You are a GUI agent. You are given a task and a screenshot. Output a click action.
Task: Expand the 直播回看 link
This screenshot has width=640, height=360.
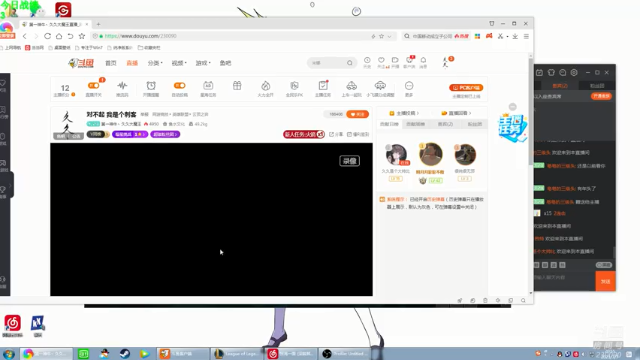pos(456,113)
